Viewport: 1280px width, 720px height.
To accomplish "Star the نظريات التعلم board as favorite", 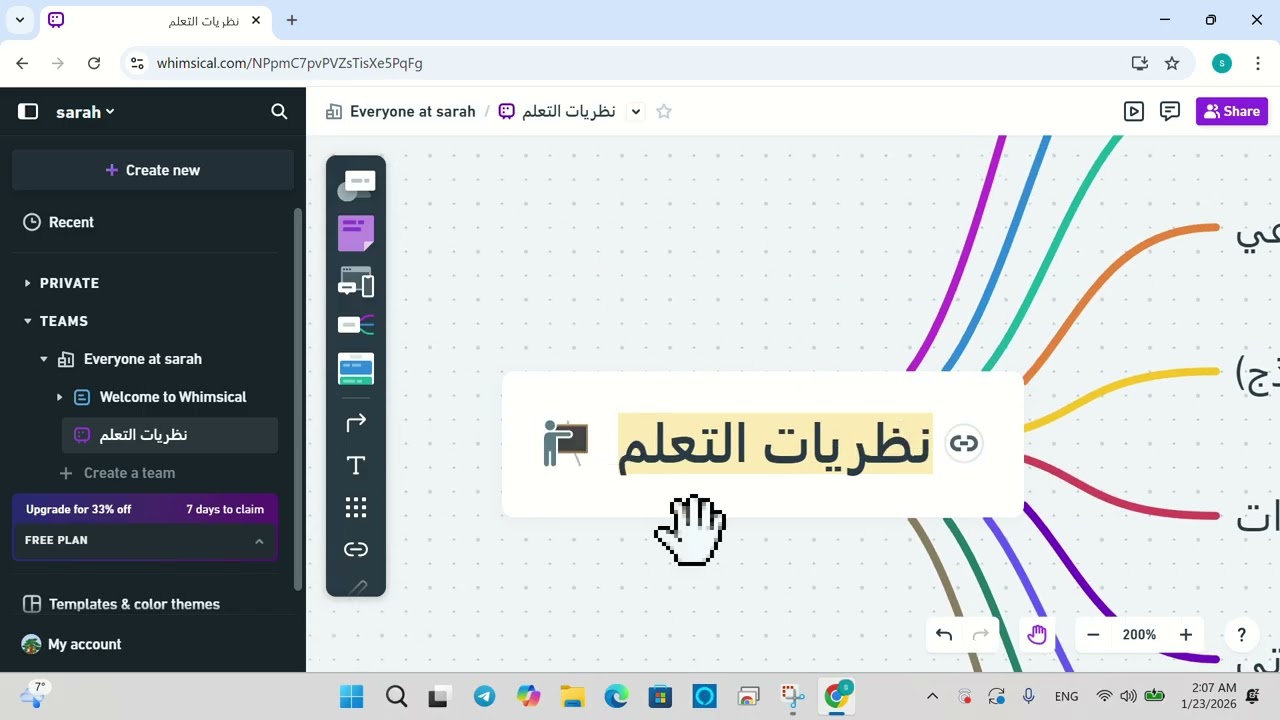I will [664, 111].
